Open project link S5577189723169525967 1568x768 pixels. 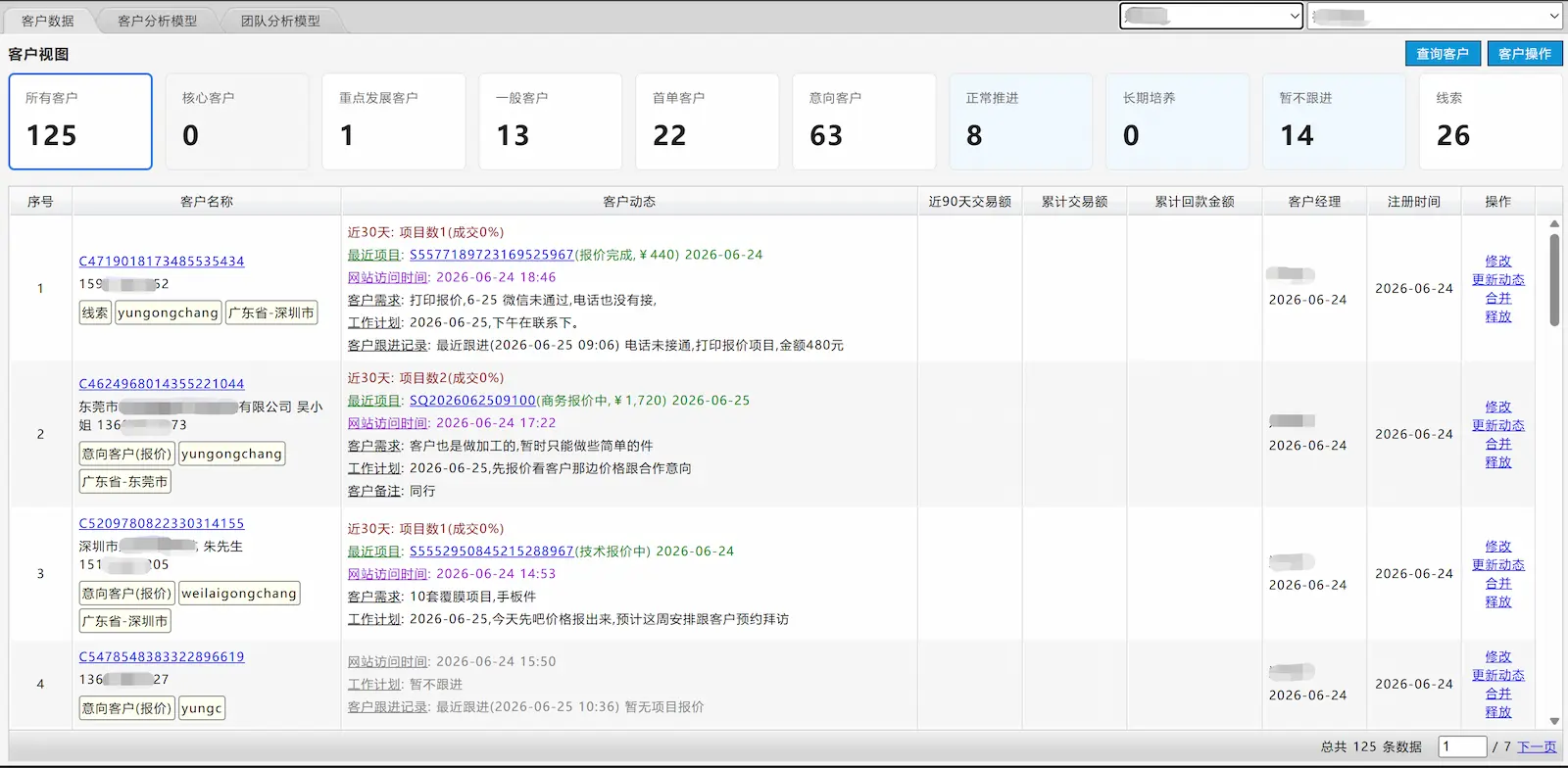pyautogui.click(x=491, y=255)
